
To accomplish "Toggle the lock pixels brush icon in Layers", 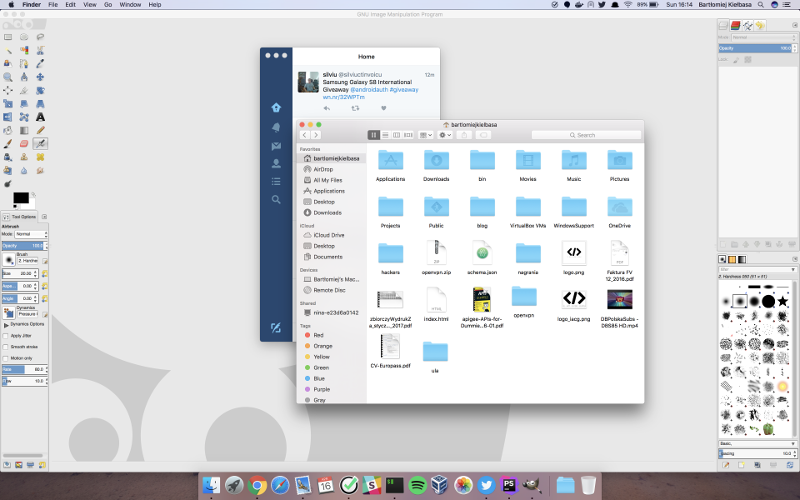I will (736, 60).
